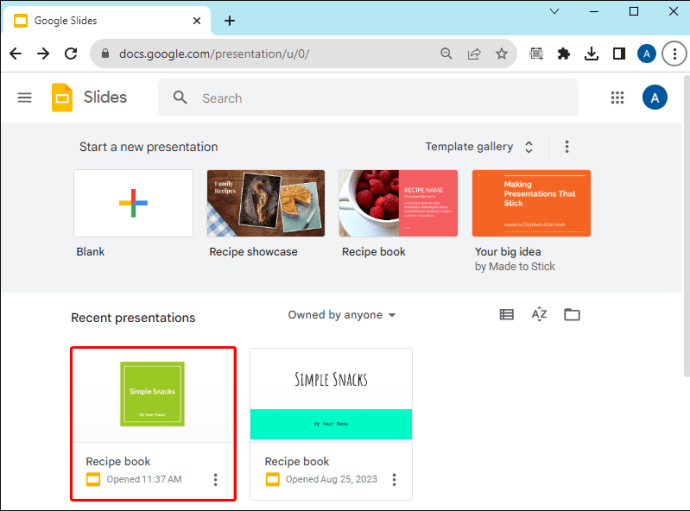The width and height of the screenshot is (690, 511).
Task: Toggle the browser side panel
Action: coord(619,54)
